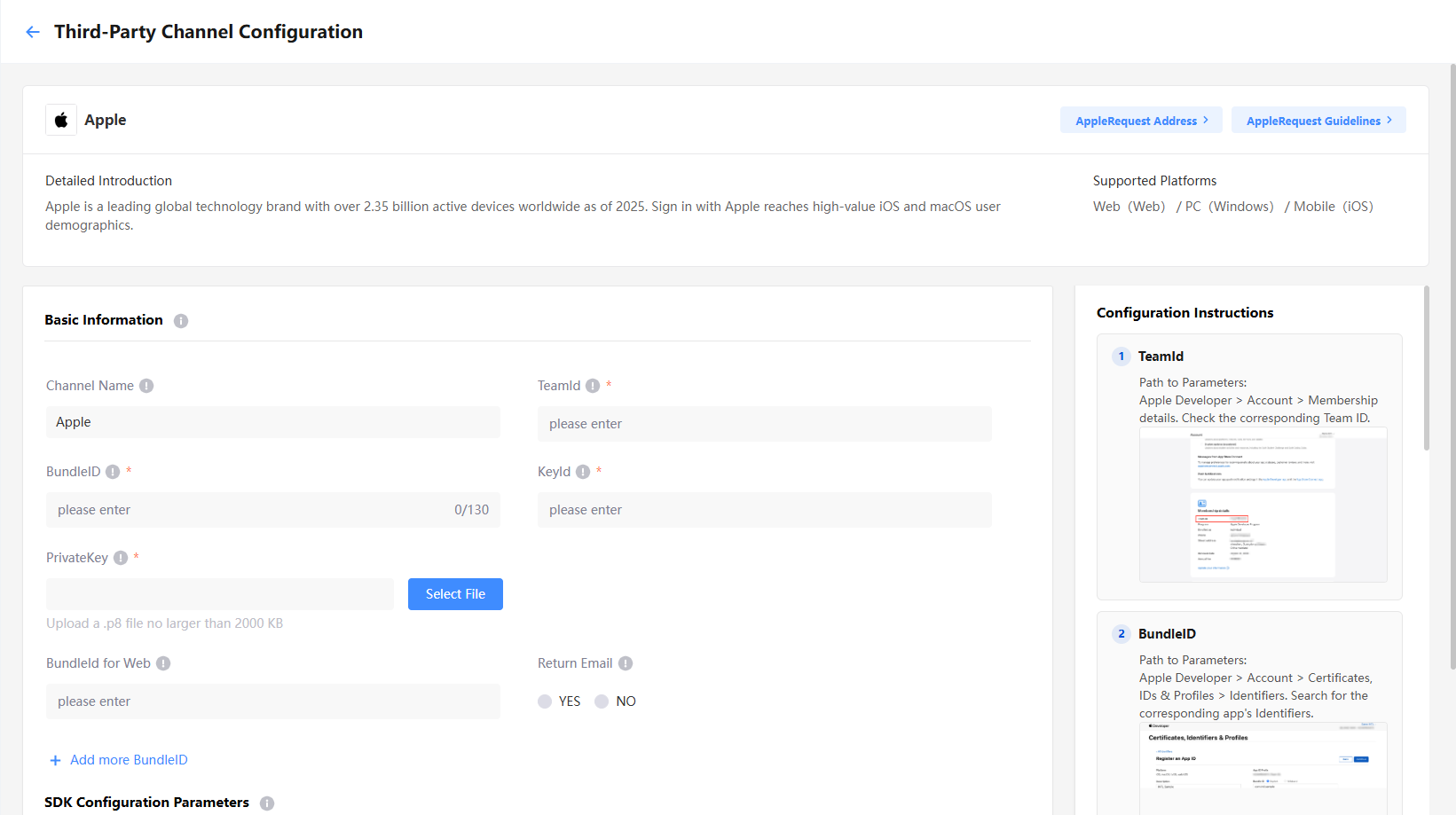Click the Apple logo icon
Image resolution: width=1456 pixels, height=815 pixels.
pyautogui.click(x=61, y=120)
